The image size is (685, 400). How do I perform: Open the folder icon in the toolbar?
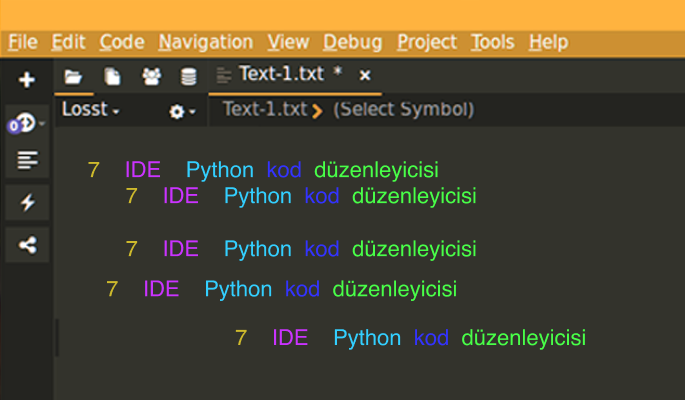72,76
